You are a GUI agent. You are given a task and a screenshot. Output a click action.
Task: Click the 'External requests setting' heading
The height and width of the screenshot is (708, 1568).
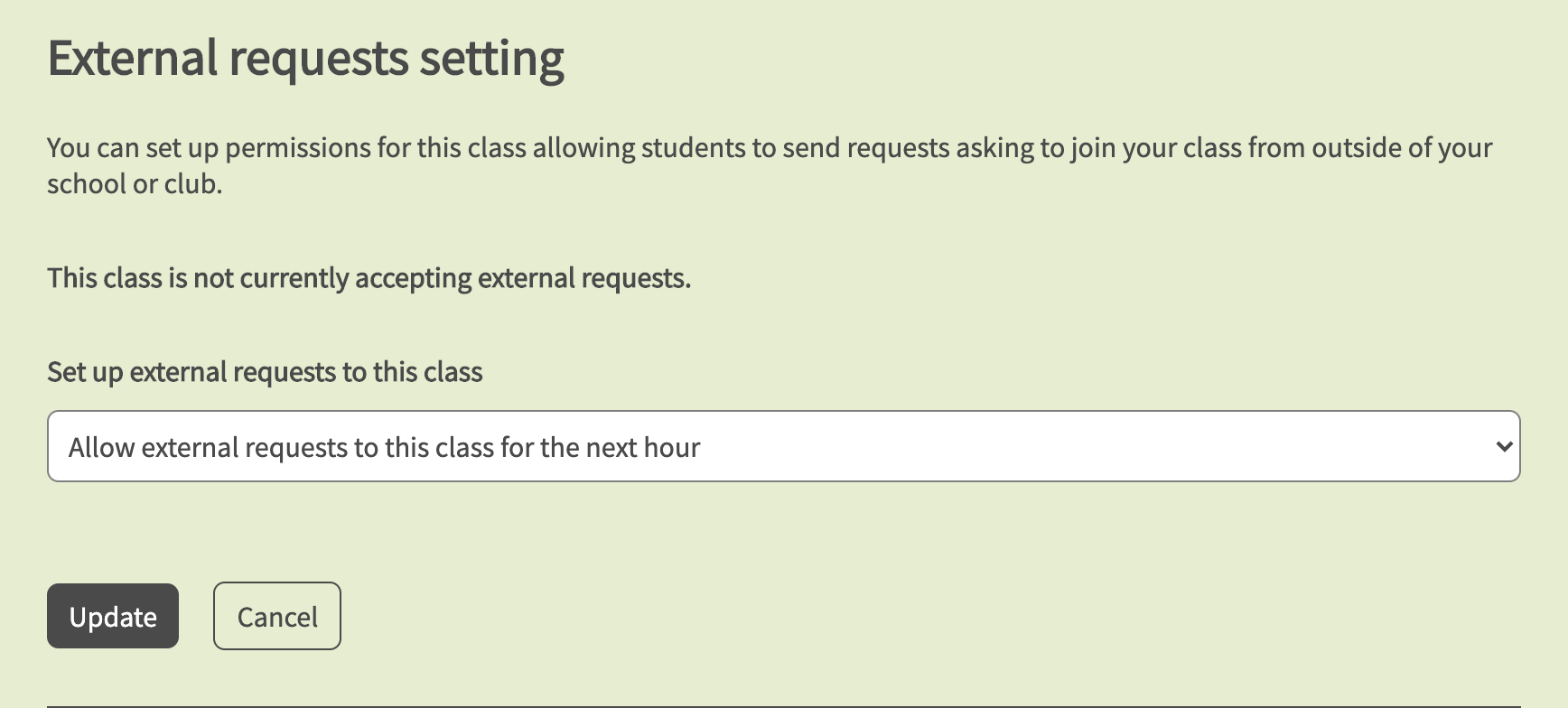click(305, 59)
